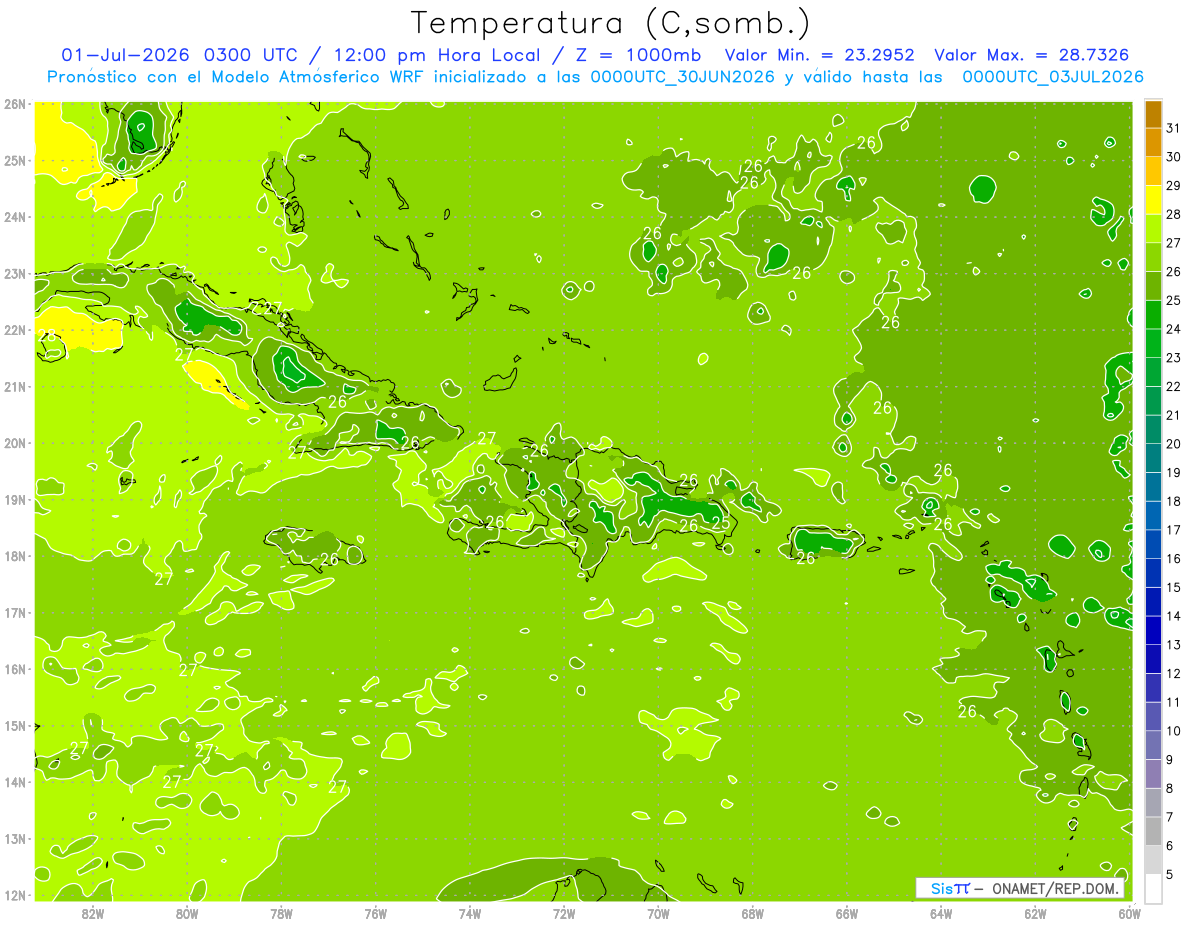Click the yellow legend swatch between 28 and 29
The image size is (1200, 927).
[x=1153, y=199]
